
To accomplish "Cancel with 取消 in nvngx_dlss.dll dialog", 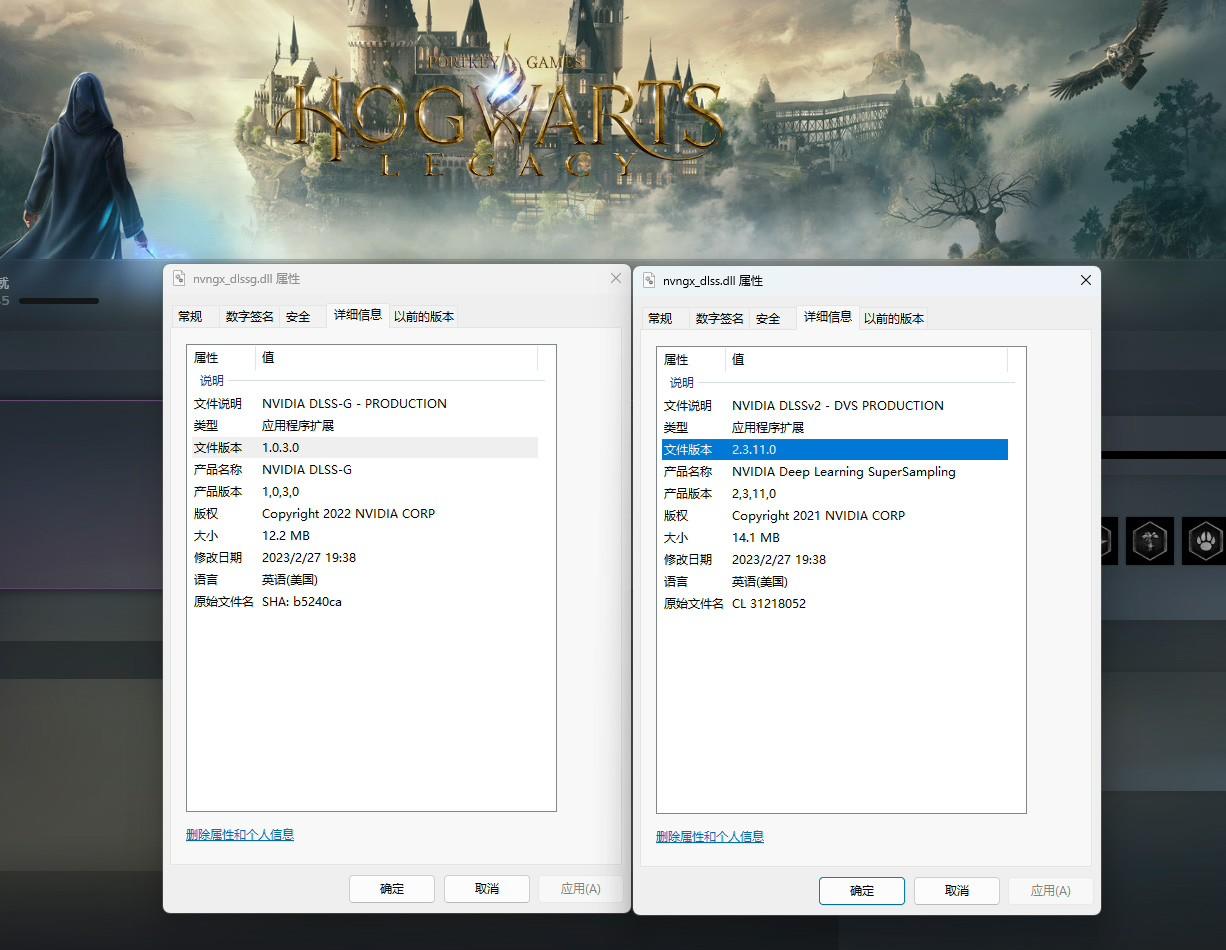I will coord(957,890).
